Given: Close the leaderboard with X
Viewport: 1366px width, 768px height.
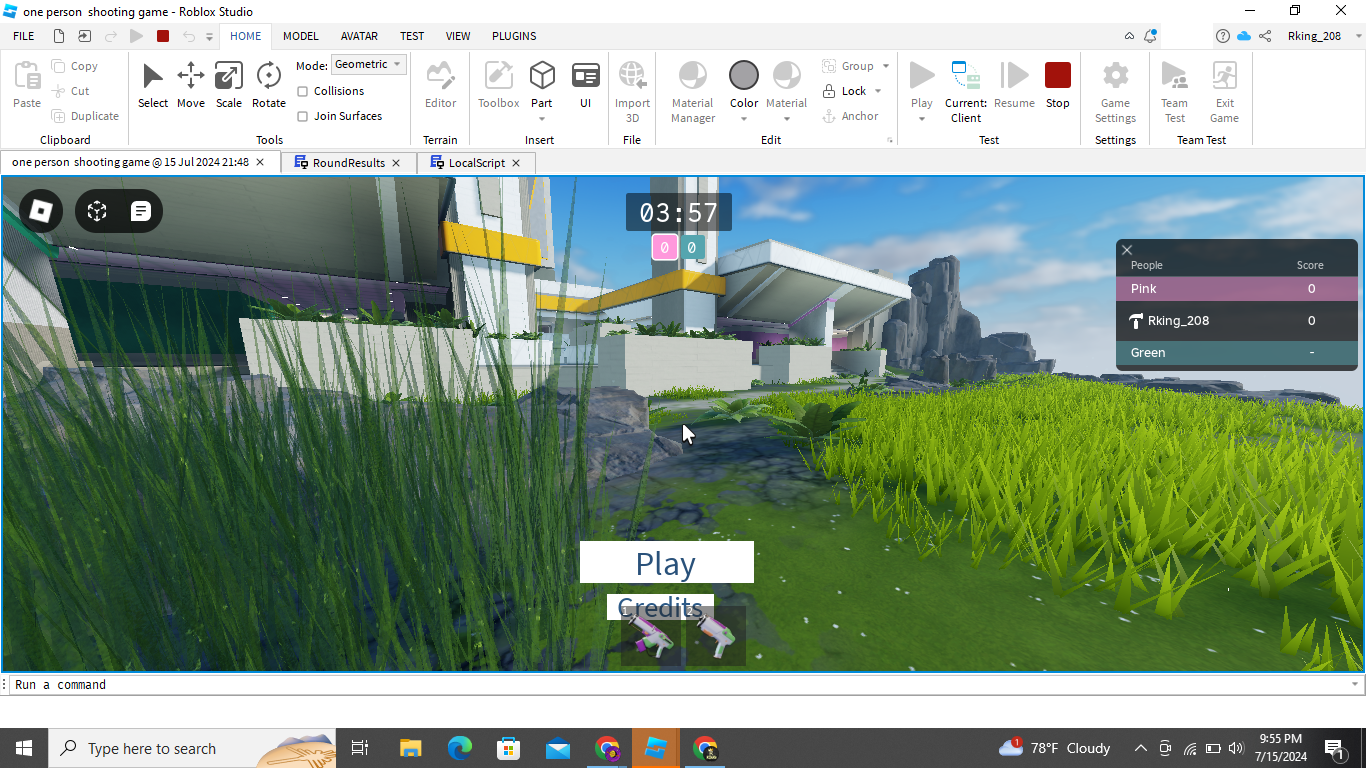Looking at the screenshot, I should coord(1127,250).
